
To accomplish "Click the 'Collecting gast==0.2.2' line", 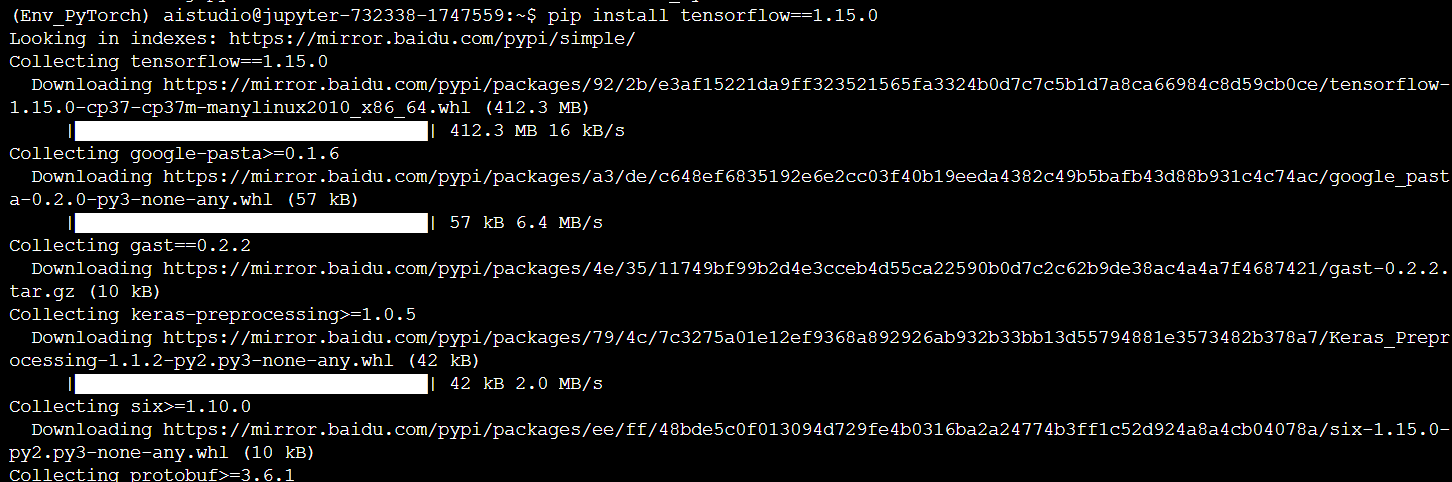I will point(130,246).
